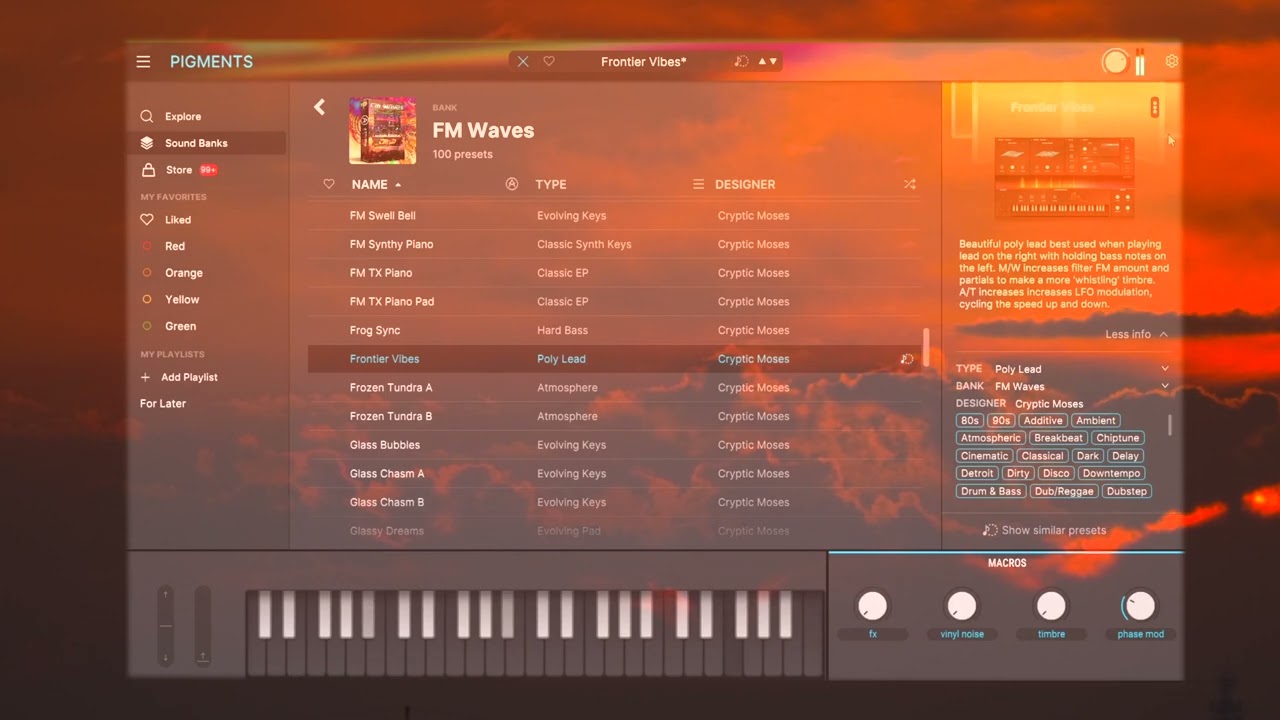Toggle the Cinematic tag

point(985,456)
